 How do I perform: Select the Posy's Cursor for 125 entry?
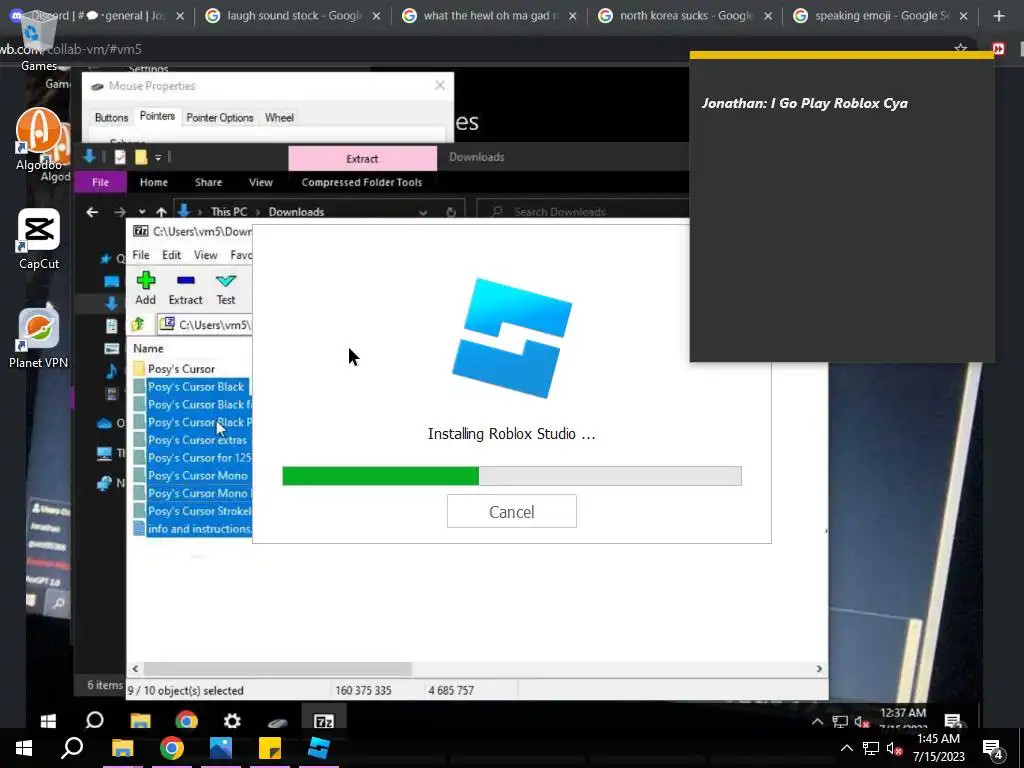click(x=199, y=458)
